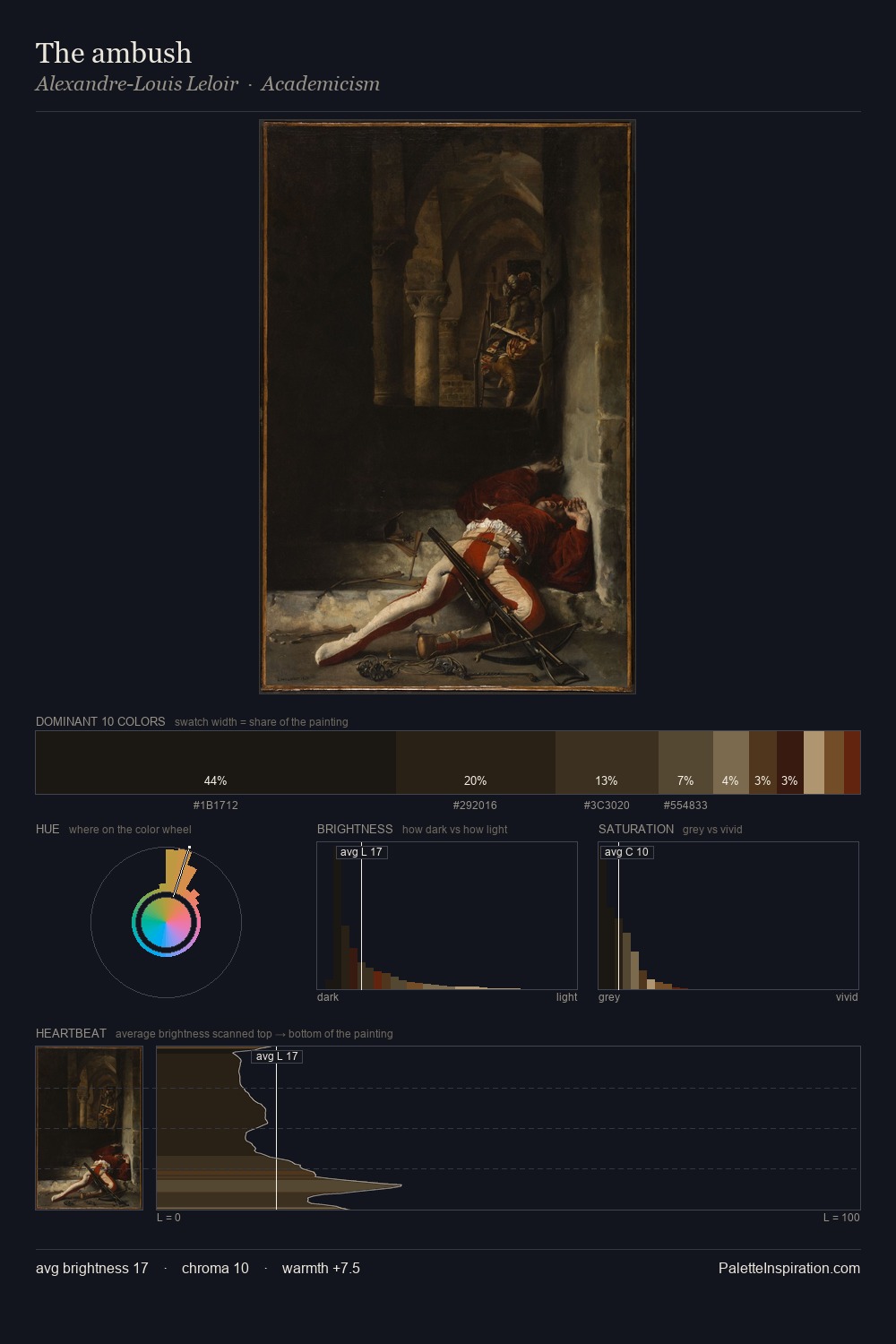Click the small painting thumbnail in Heartbeat section

pyautogui.click(x=89, y=1128)
